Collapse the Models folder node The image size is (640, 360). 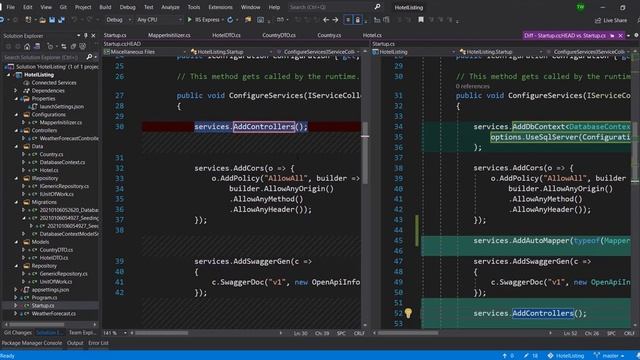pyautogui.click(x=16, y=242)
